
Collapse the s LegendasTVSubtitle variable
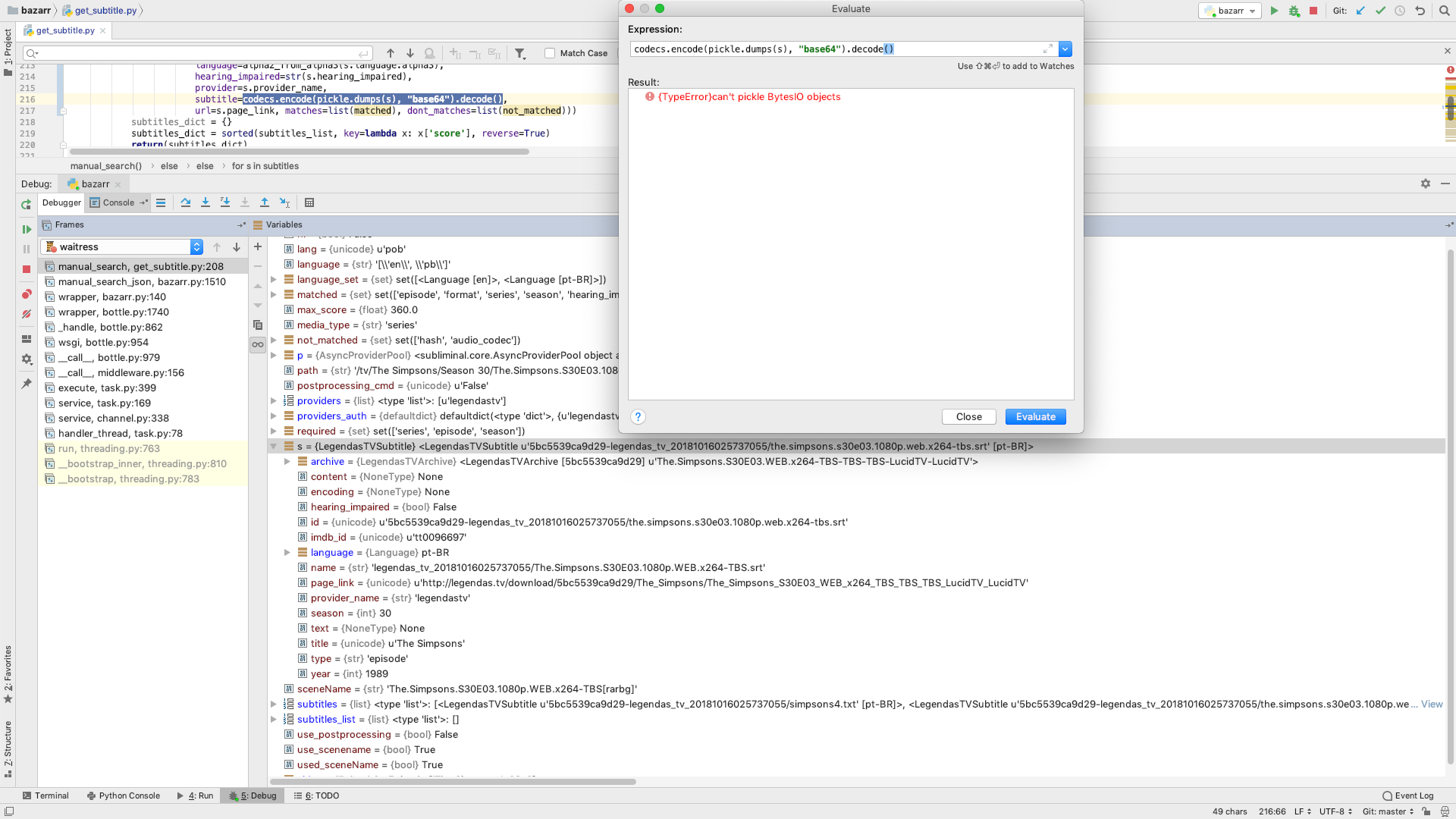coord(274,447)
